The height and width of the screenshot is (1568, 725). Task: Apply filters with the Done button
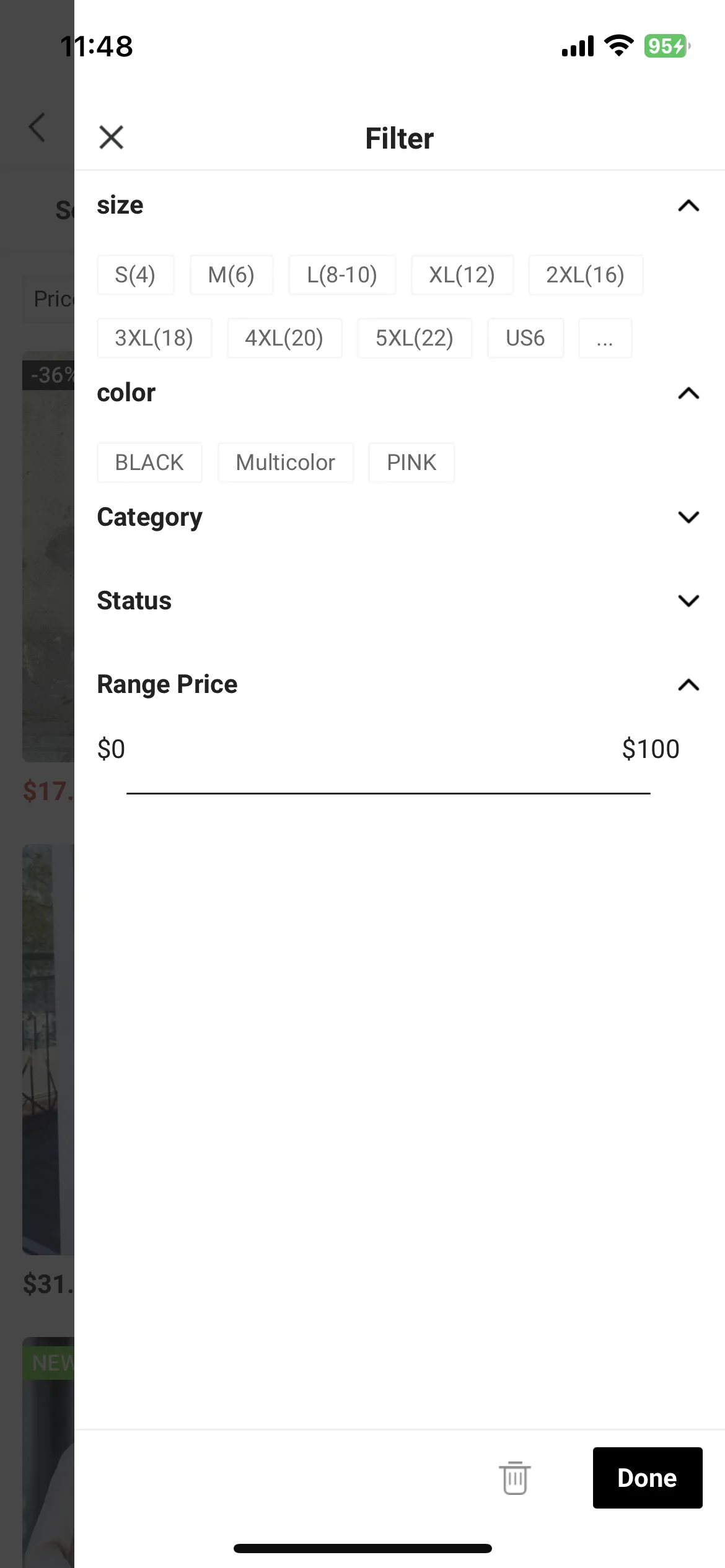coord(648,1478)
